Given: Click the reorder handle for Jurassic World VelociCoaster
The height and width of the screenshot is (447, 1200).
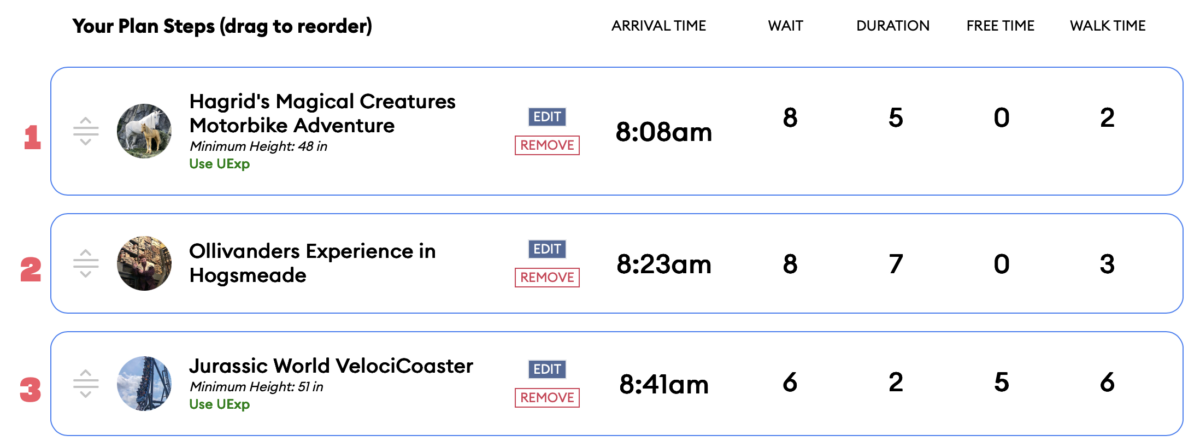Looking at the screenshot, I should [x=86, y=384].
